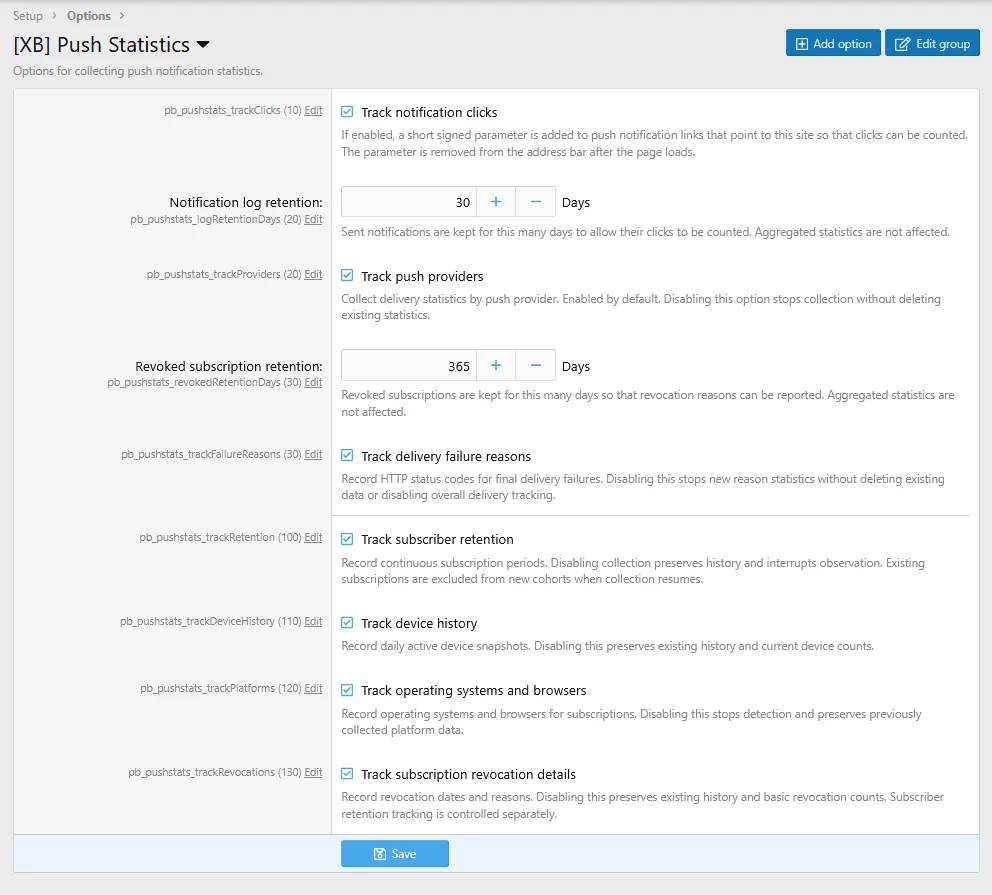Go to Setup breadcrumb
Image resolution: width=992 pixels, height=895 pixels.
coord(28,16)
